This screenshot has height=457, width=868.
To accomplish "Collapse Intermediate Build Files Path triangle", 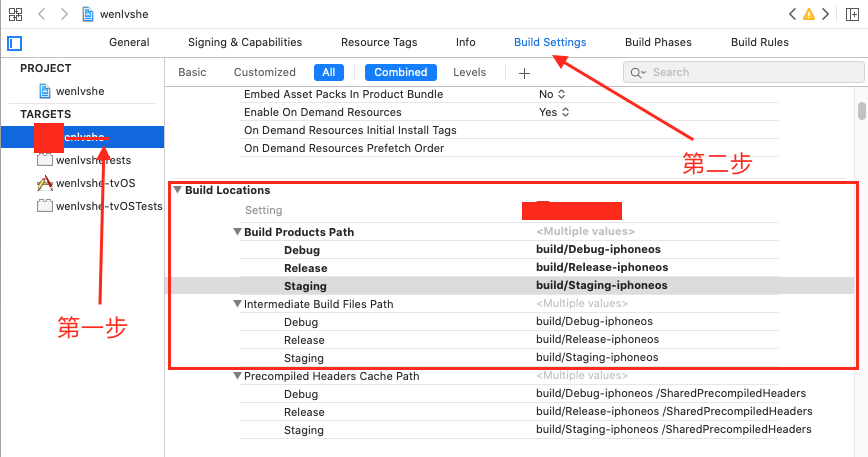I will click(x=237, y=303).
